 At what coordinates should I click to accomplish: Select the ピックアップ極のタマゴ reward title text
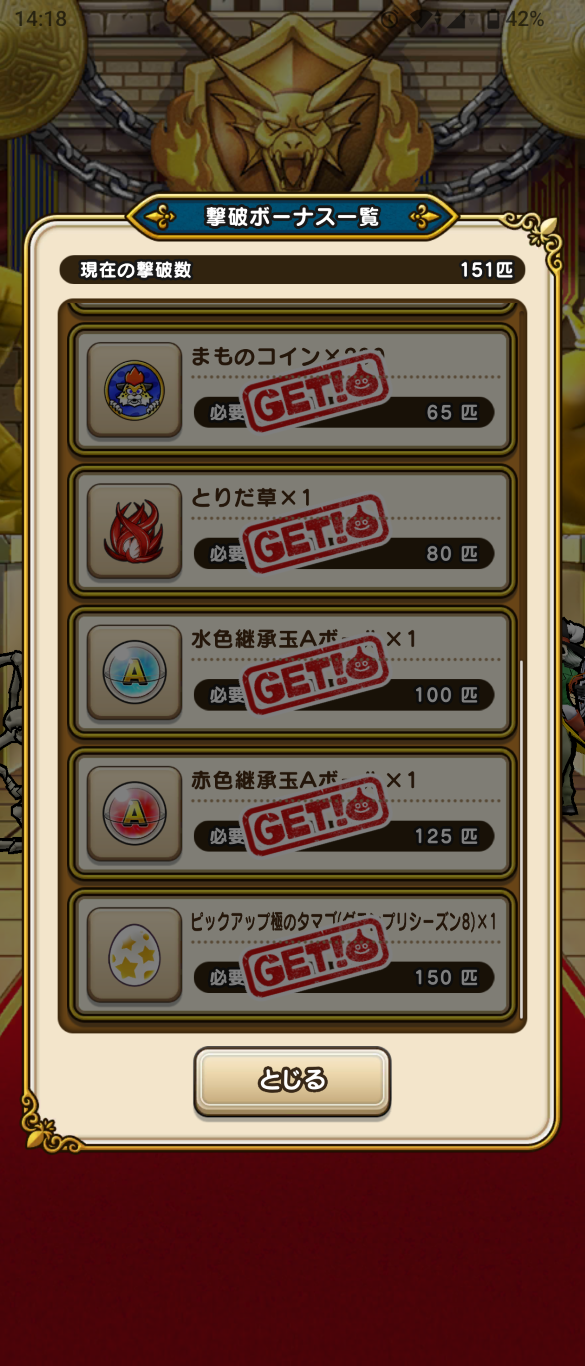343,920
